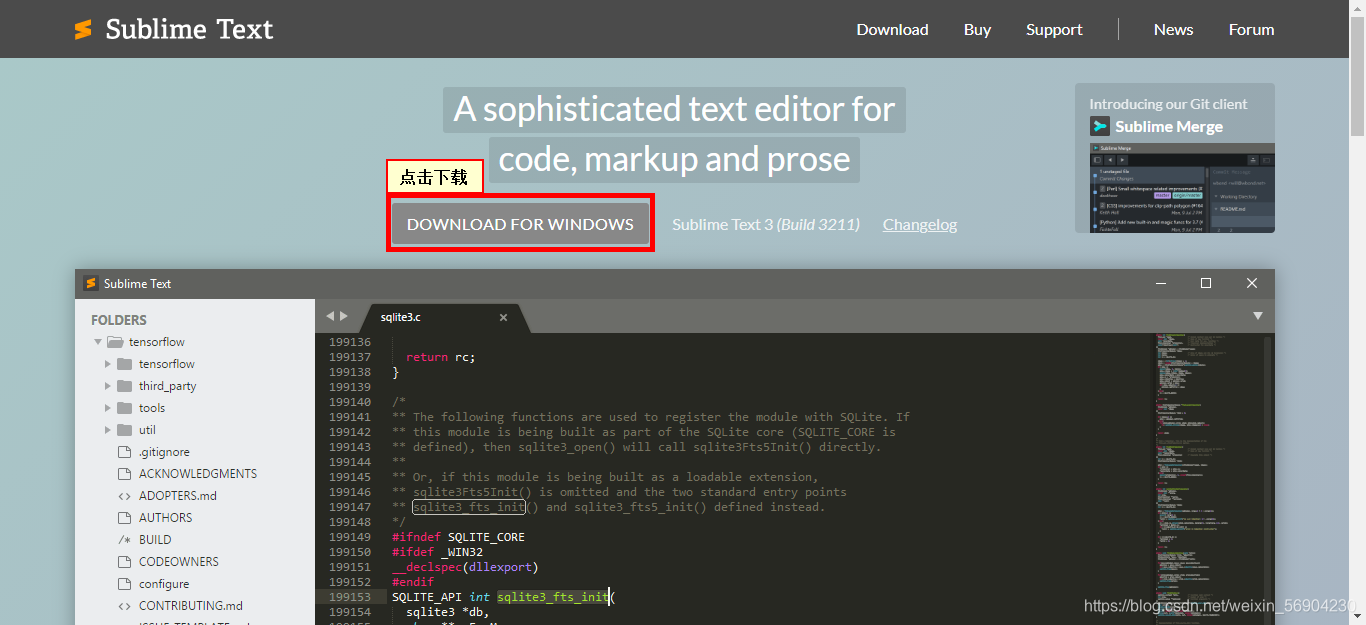Click the open folder icon beside tensorflow root
1366x625 pixels.
(x=115, y=342)
